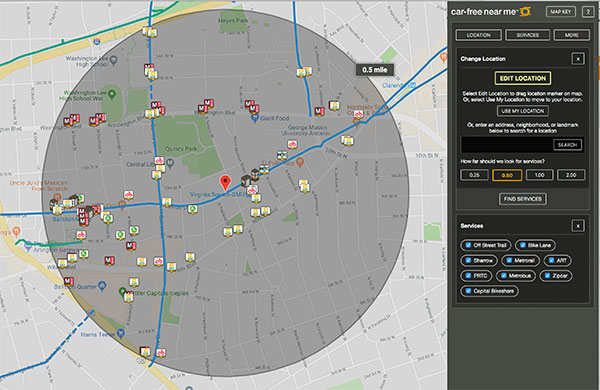
Task: Click the Edit Location button
Action: [523, 78]
